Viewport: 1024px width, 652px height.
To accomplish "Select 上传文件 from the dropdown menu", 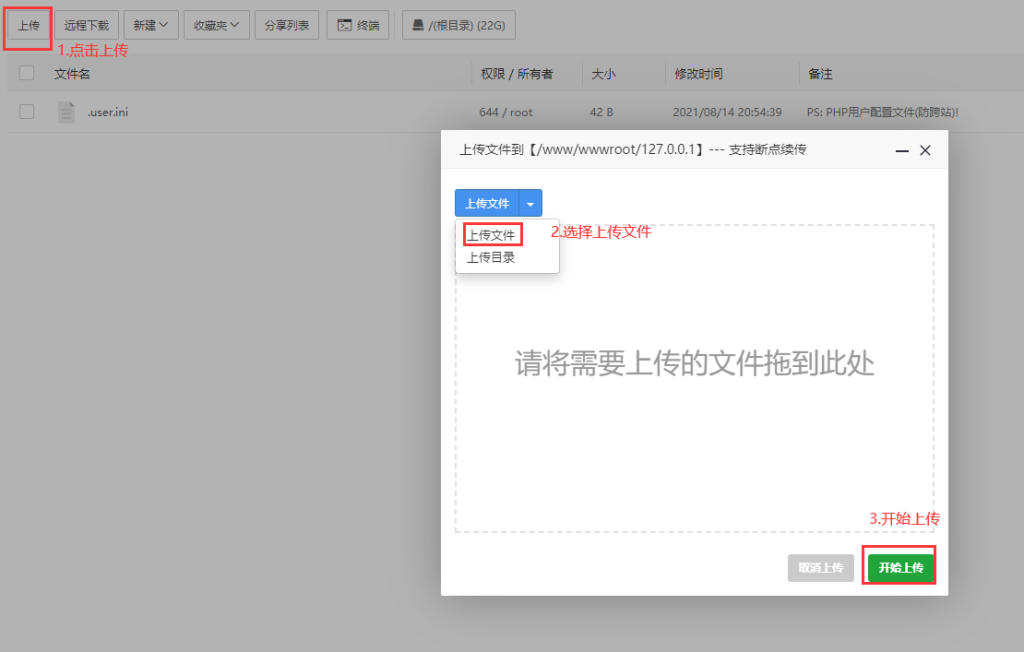I will (x=491, y=234).
